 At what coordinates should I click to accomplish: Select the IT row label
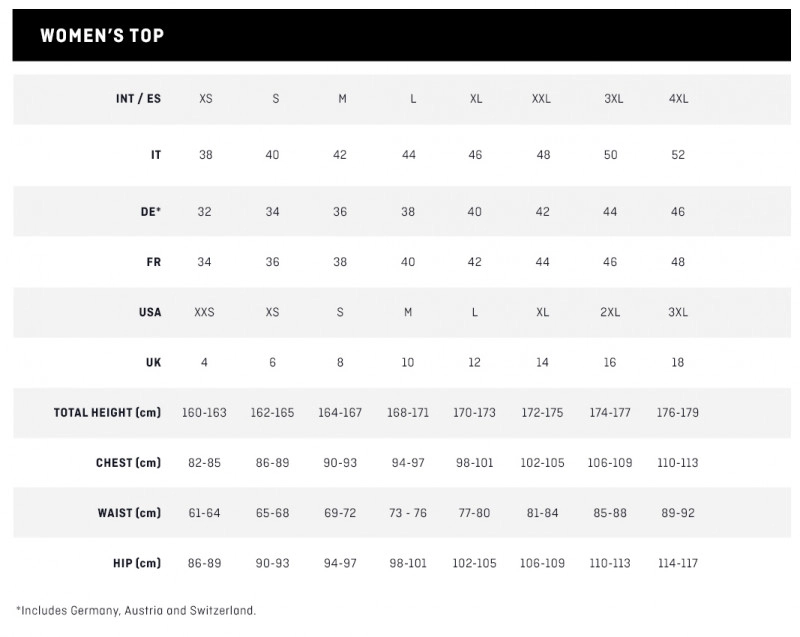point(155,155)
